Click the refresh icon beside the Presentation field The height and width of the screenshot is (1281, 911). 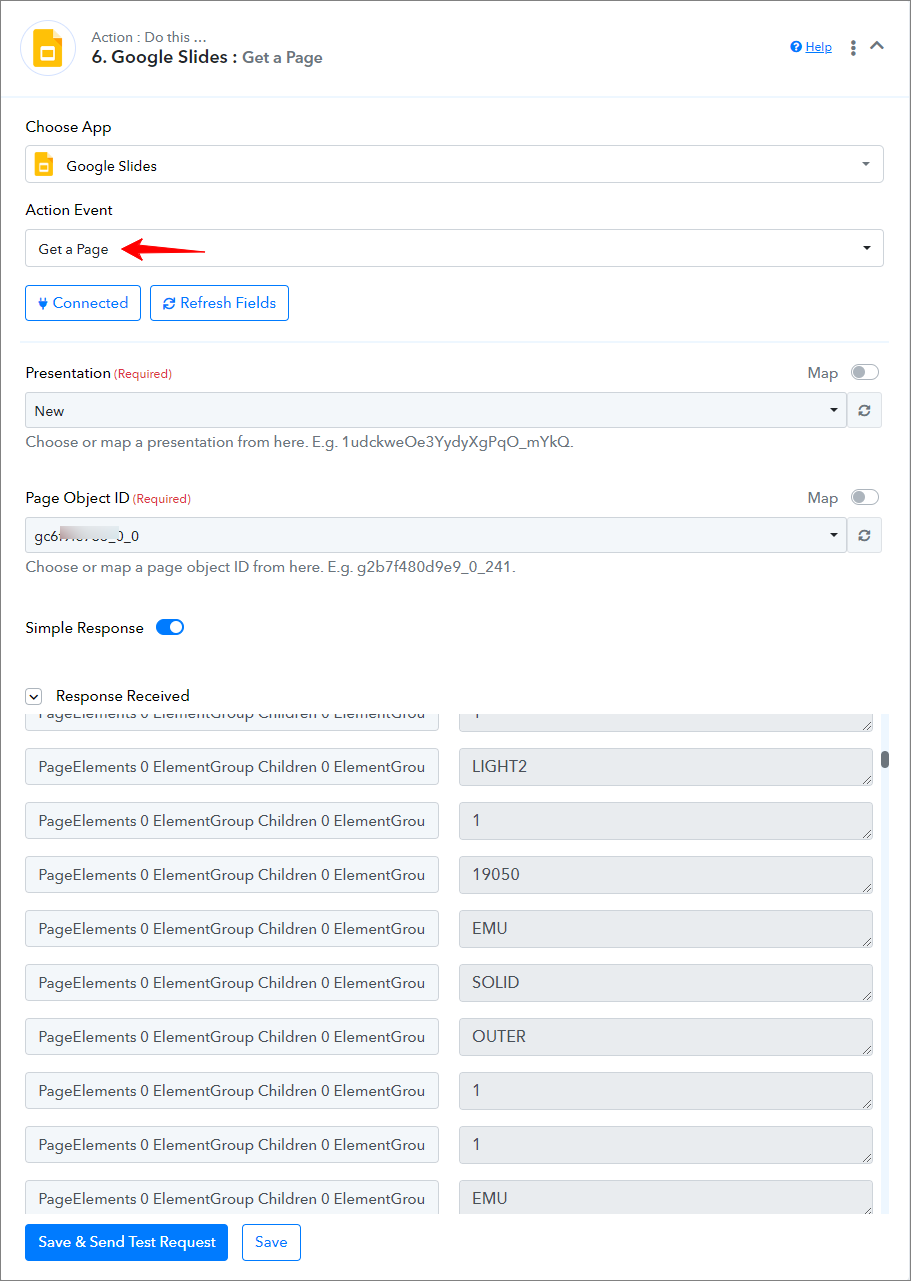864,410
